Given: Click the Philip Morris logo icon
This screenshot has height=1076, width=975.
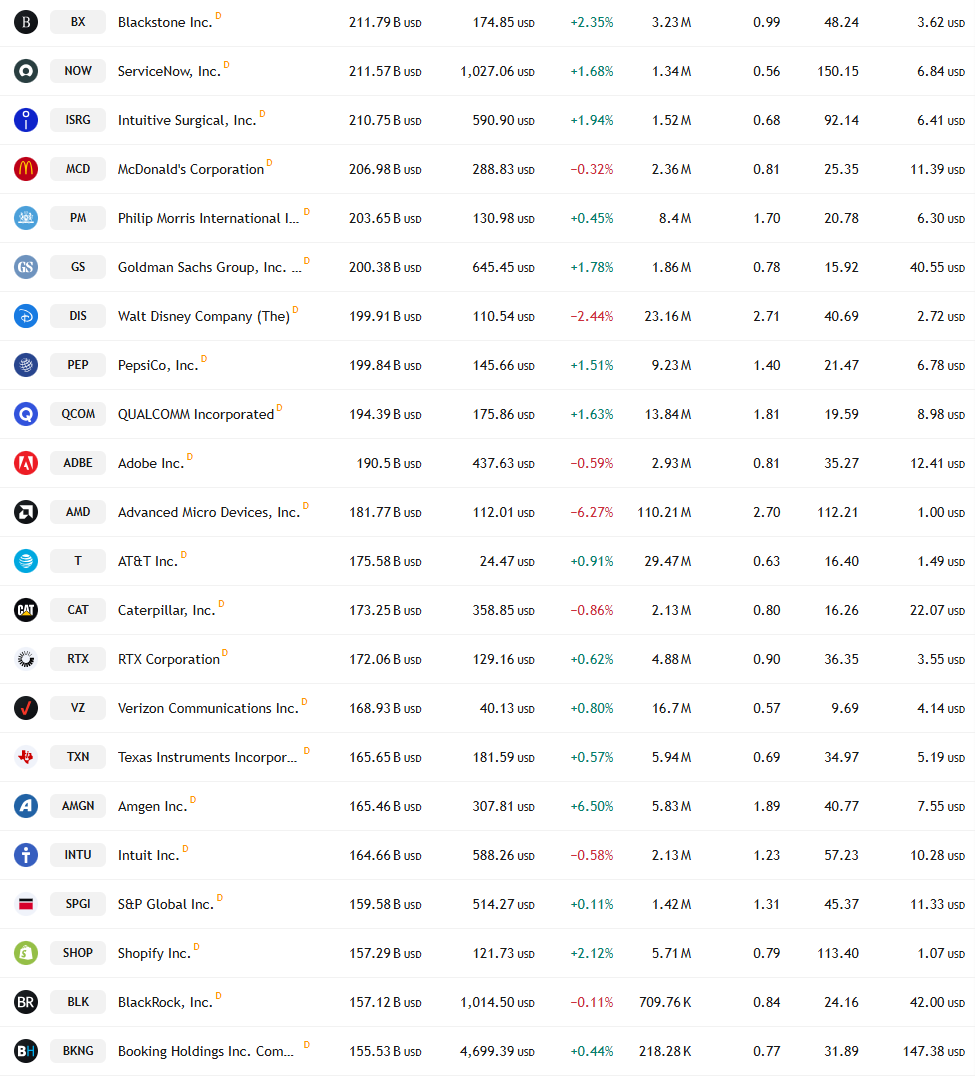Looking at the screenshot, I should (26, 218).
